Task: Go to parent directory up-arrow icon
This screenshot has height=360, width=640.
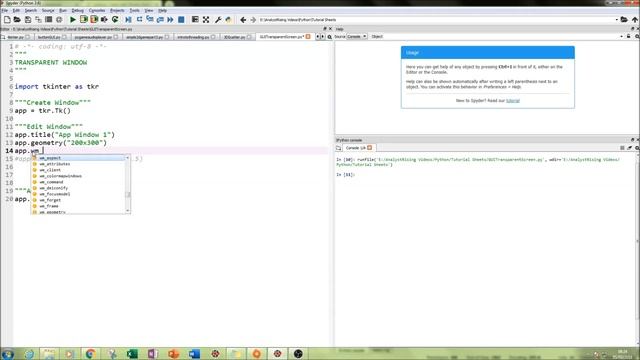Action: point(635,20)
